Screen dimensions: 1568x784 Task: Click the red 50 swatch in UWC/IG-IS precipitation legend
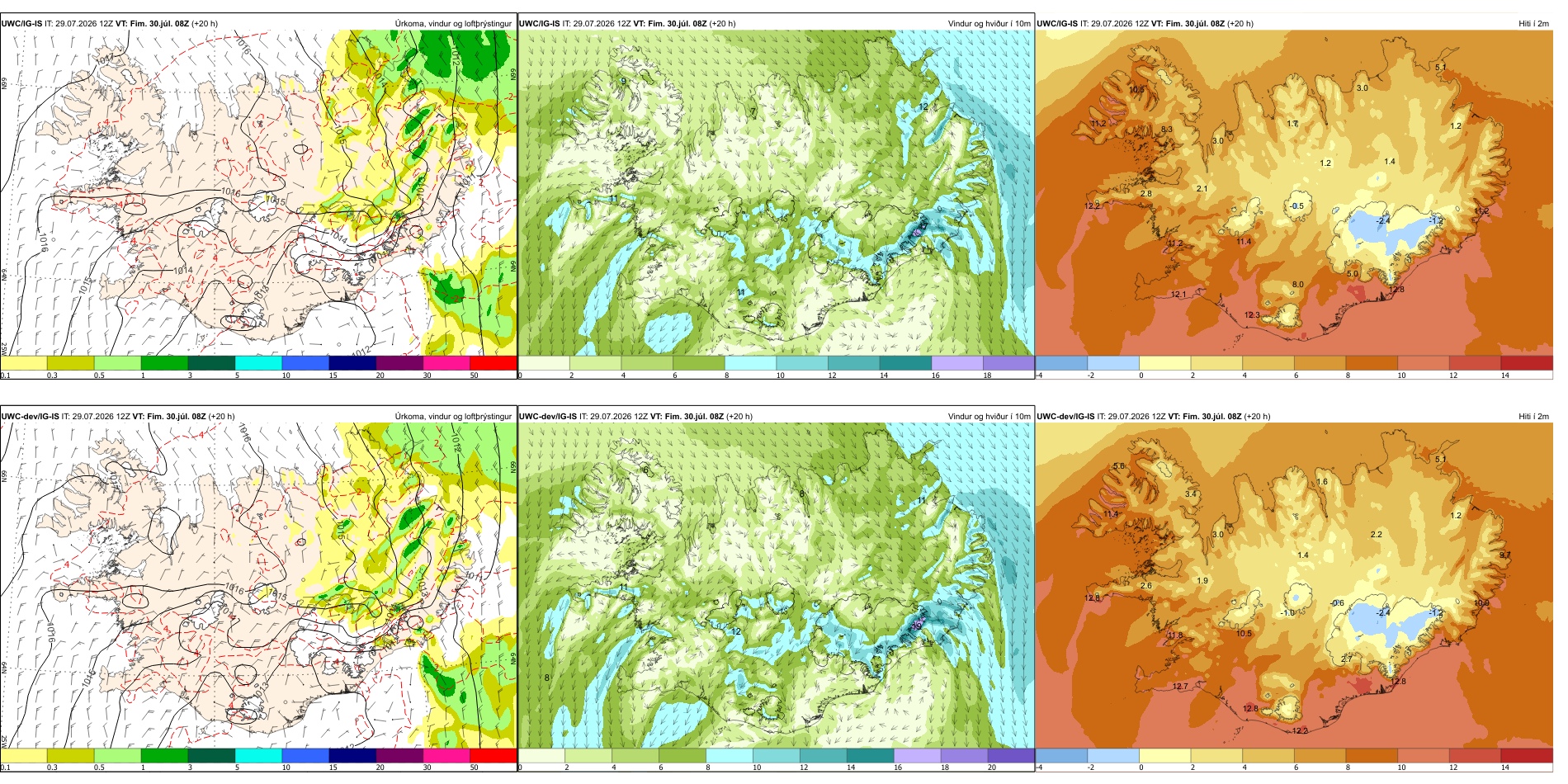(x=494, y=363)
